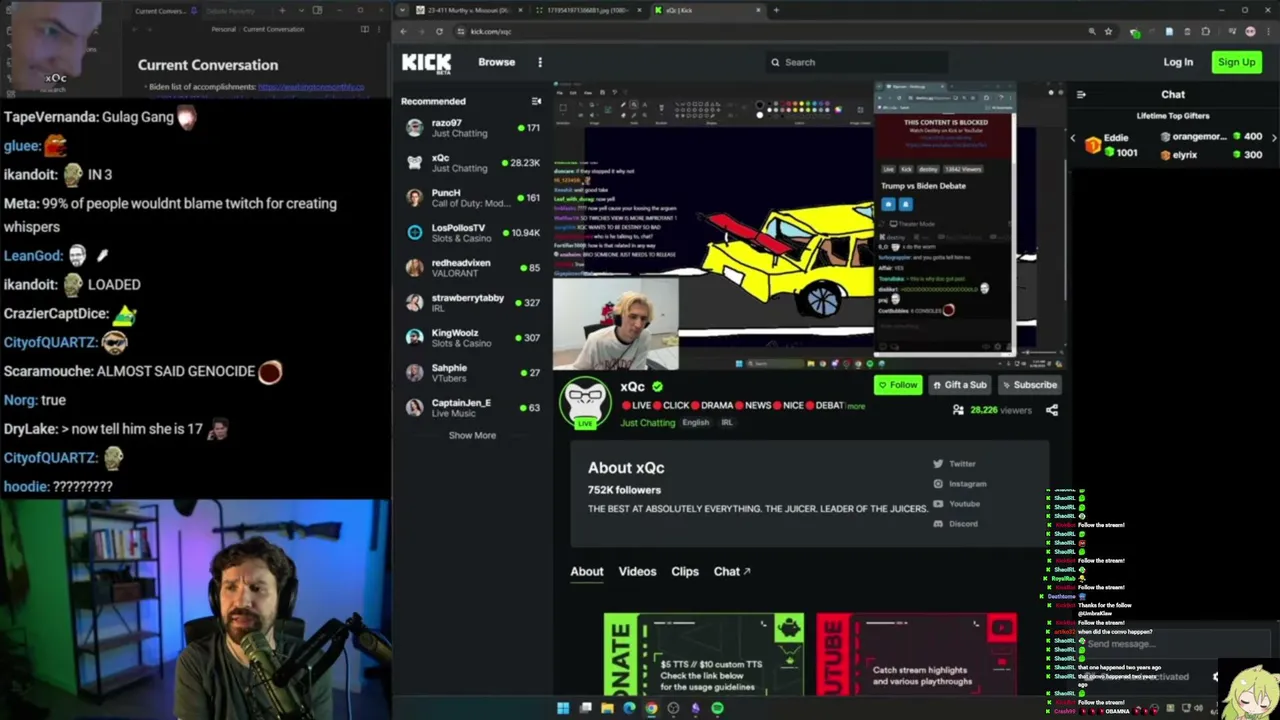The width and height of the screenshot is (1280, 720).
Task: Select the Current Conversation tab in the notes app
Action: [x=165, y=11]
